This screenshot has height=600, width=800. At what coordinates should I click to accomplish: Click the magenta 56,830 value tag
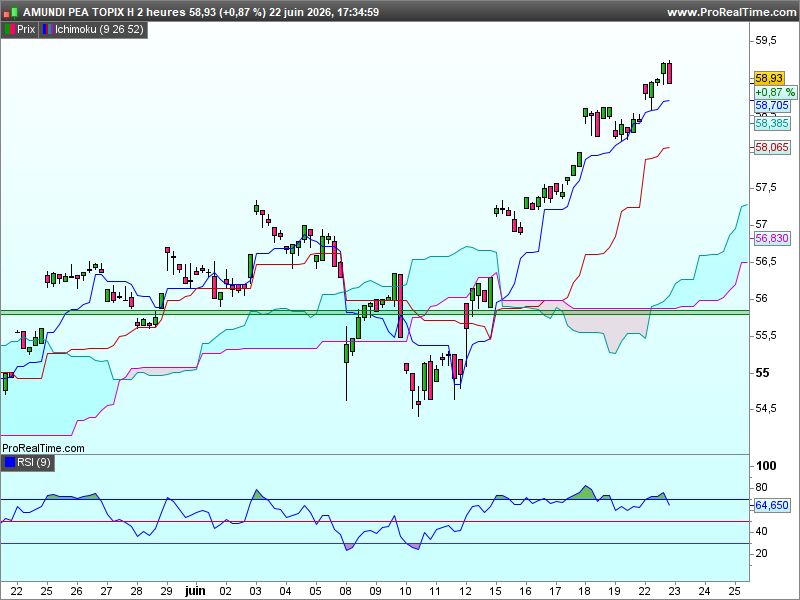point(772,238)
